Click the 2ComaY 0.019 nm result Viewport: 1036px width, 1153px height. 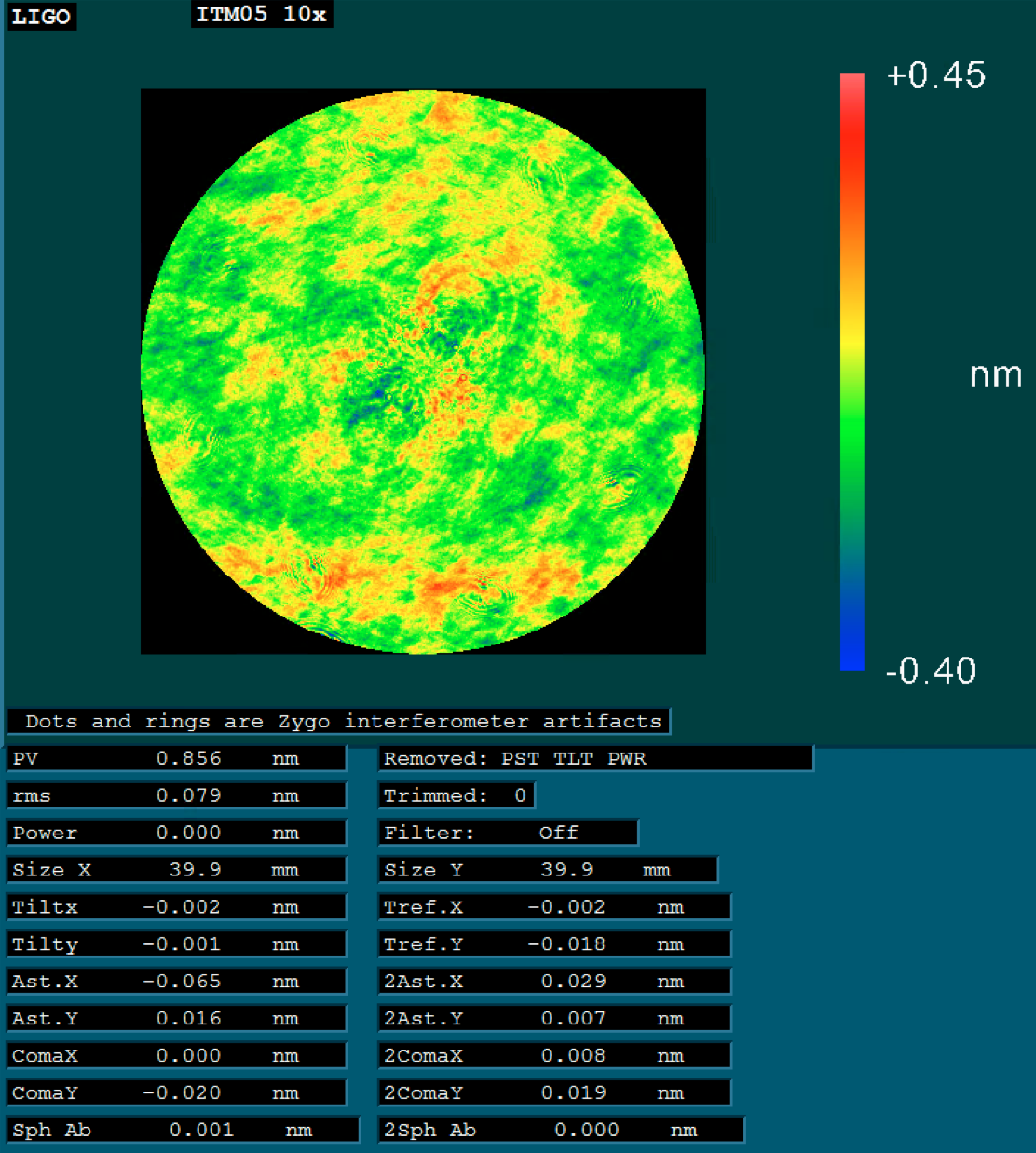tap(554, 1092)
